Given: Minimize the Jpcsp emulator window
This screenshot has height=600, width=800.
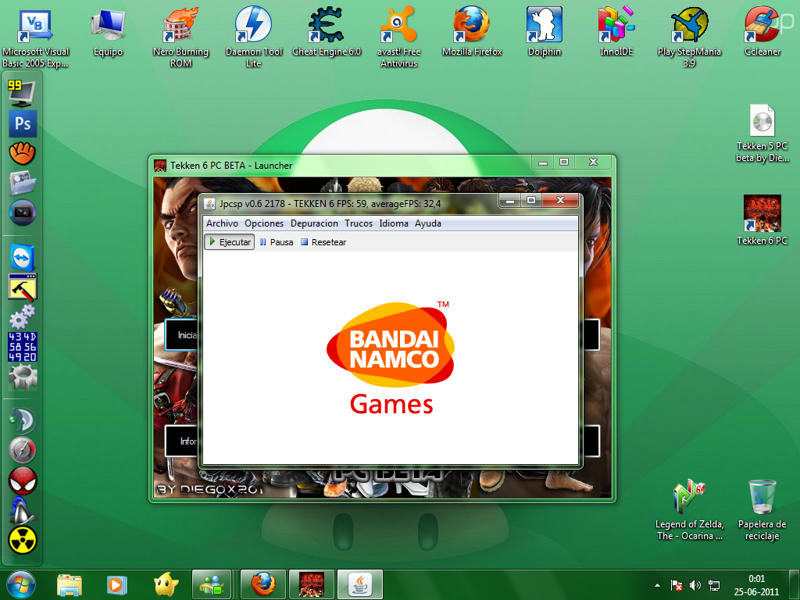Looking at the screenshot, I should [510, 201].
